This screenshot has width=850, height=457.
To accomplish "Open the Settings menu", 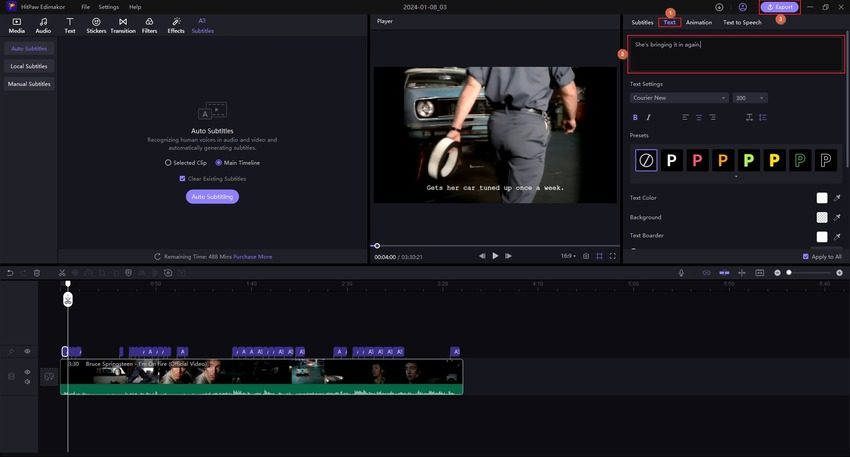I will tap(108, 7).
